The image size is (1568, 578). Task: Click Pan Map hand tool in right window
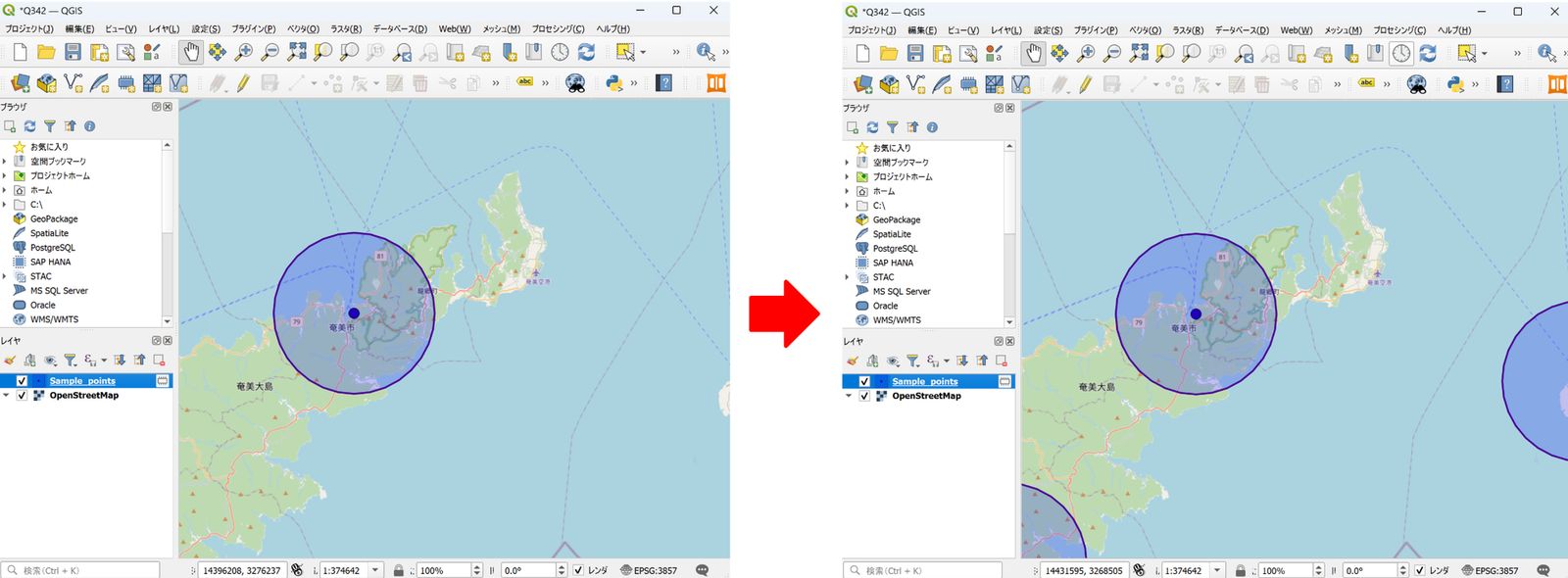[x=1033, y=53]
